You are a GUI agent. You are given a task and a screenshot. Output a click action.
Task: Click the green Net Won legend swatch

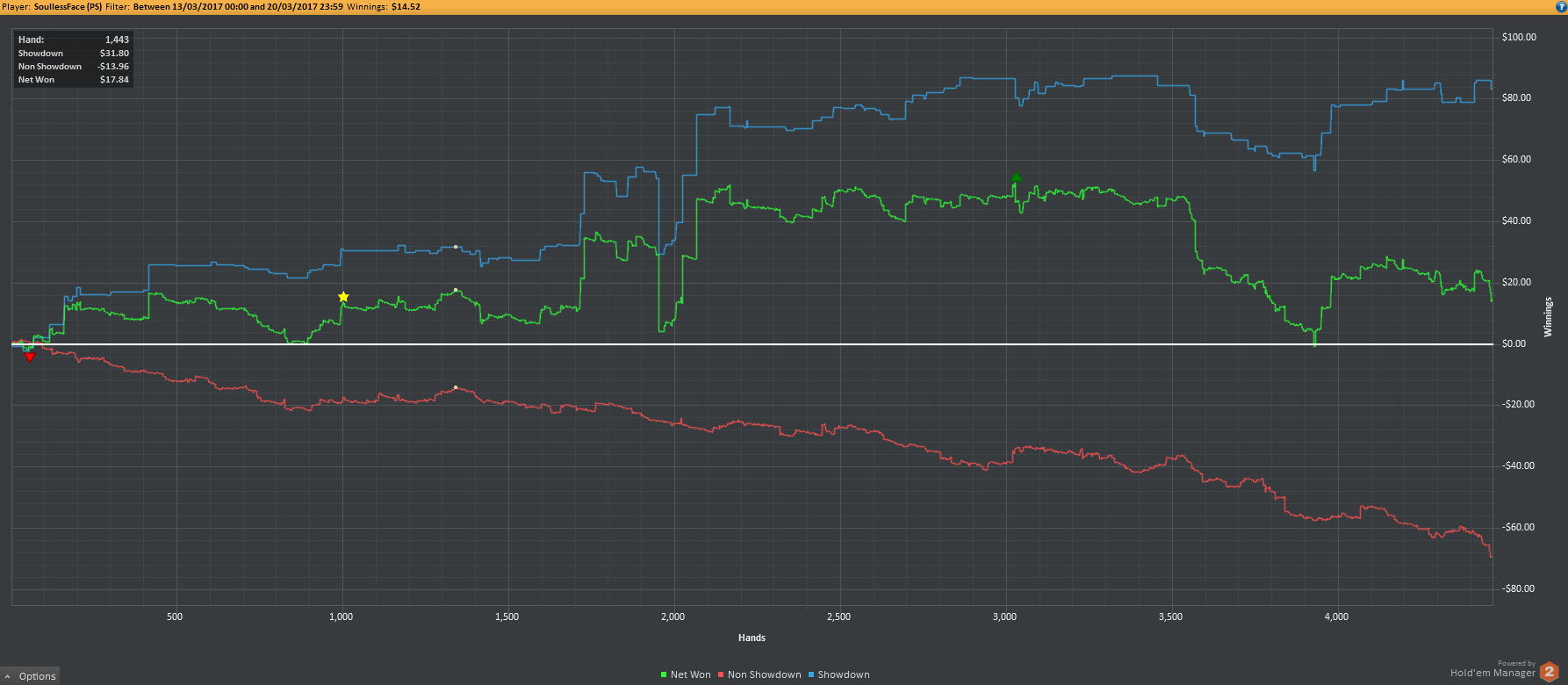(x=664, y=674)
